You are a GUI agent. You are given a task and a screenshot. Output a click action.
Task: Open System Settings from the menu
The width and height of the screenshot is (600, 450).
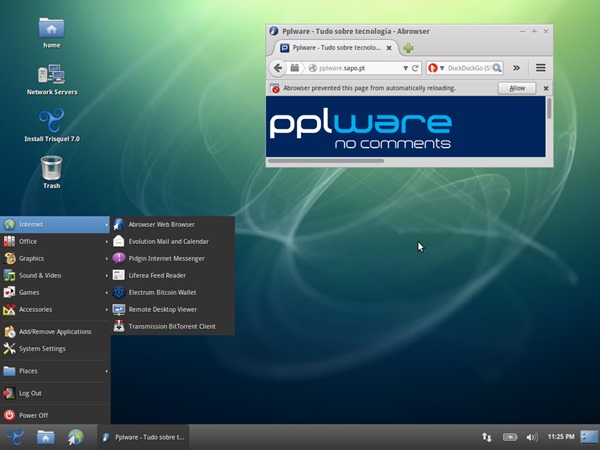(55, 349)
